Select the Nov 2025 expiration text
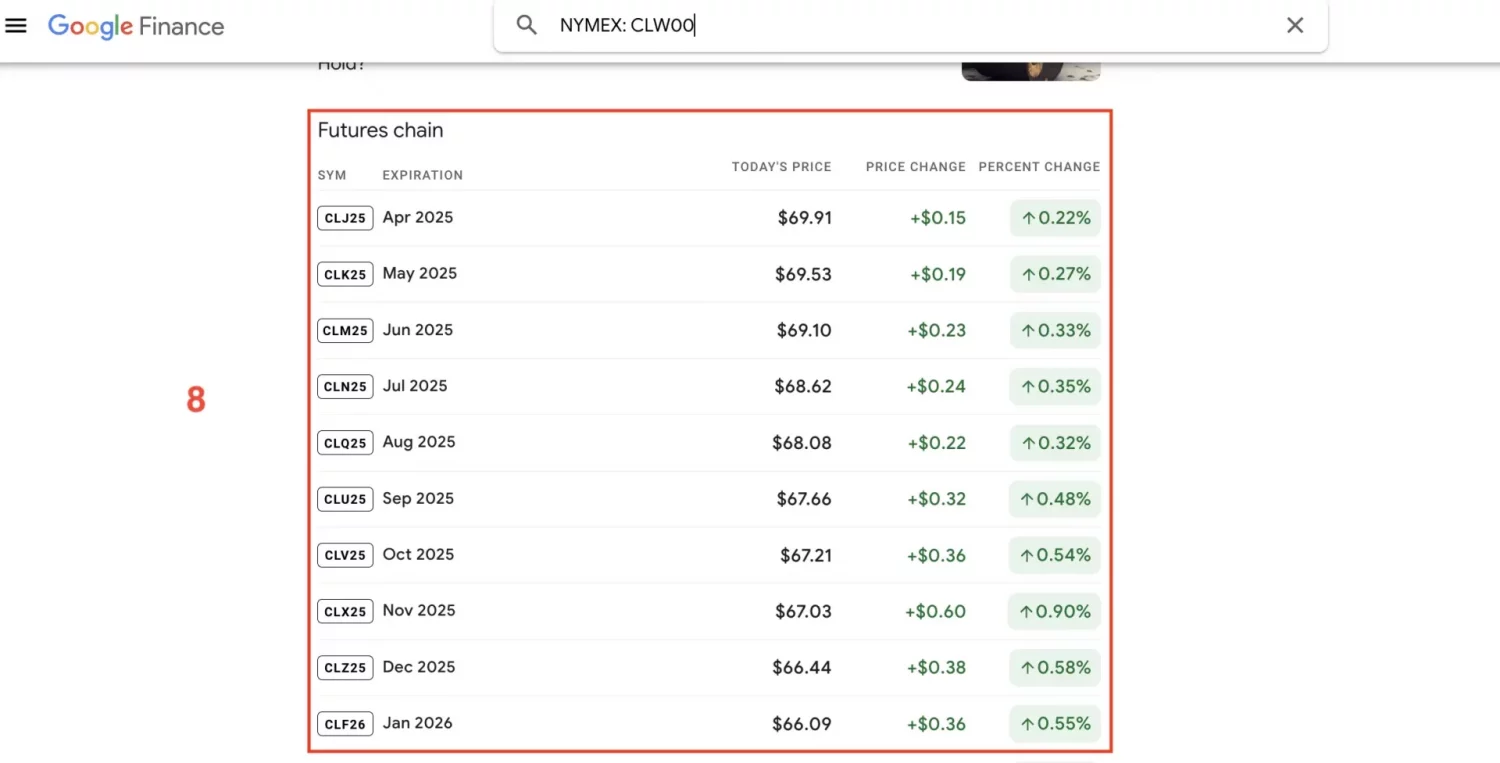 pyautogui.click(x=419, y=610)
